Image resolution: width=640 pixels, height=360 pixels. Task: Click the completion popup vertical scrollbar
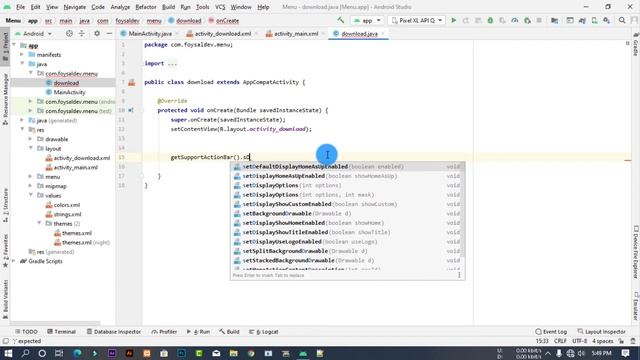[463, 209]
